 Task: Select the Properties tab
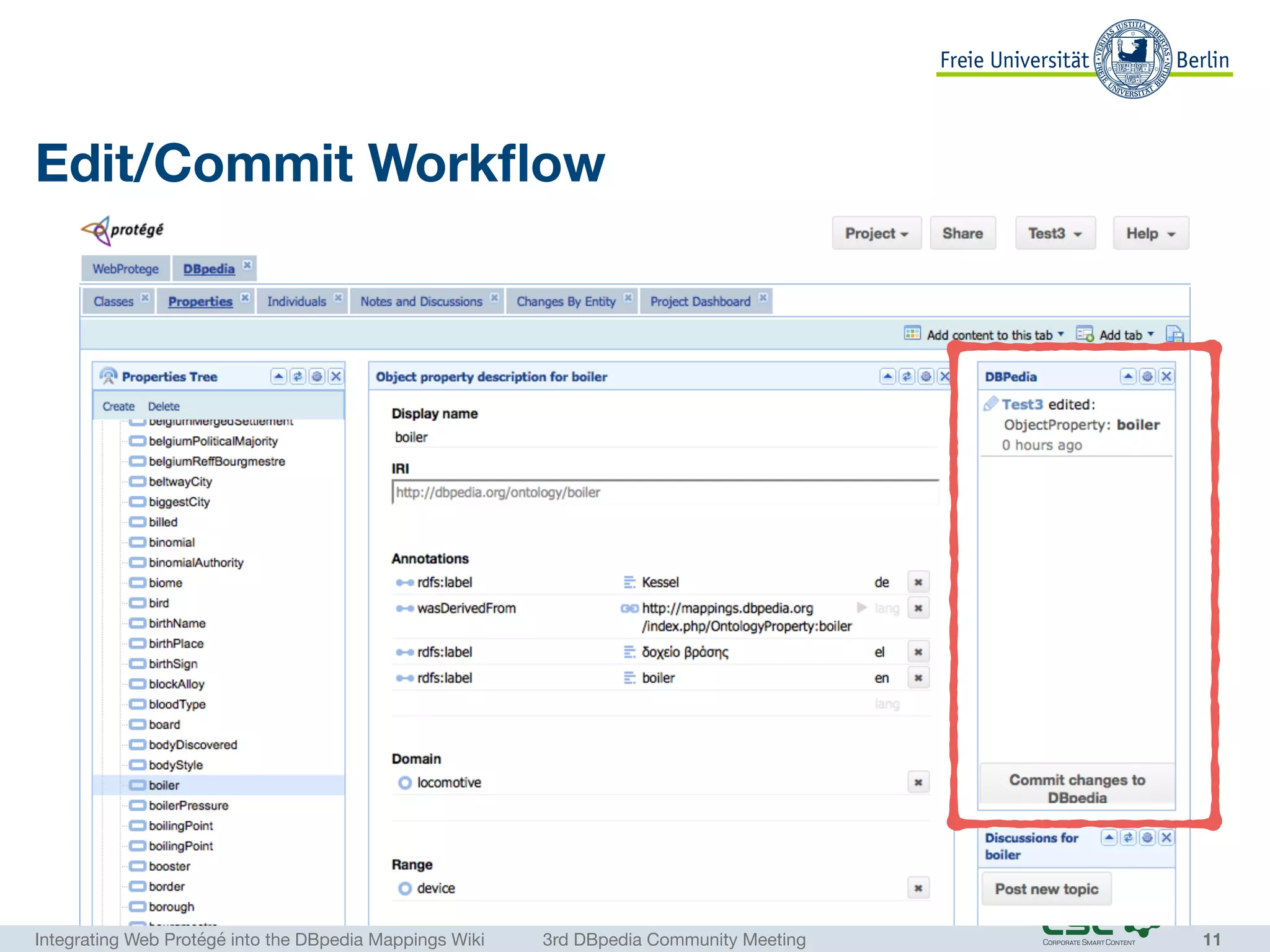[x=200, y=302]
